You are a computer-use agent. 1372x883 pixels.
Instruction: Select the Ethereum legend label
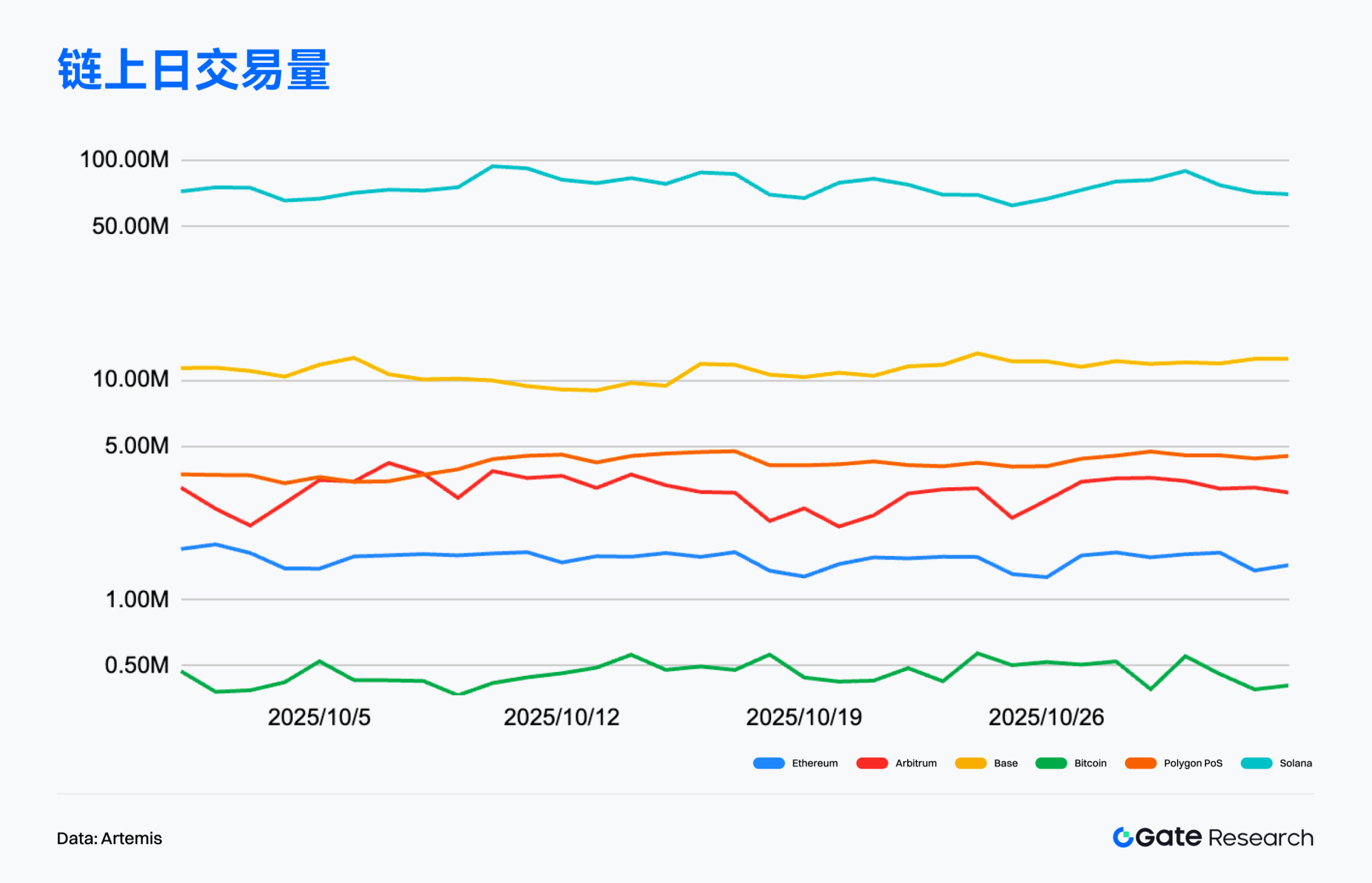(x=814, y=763)
